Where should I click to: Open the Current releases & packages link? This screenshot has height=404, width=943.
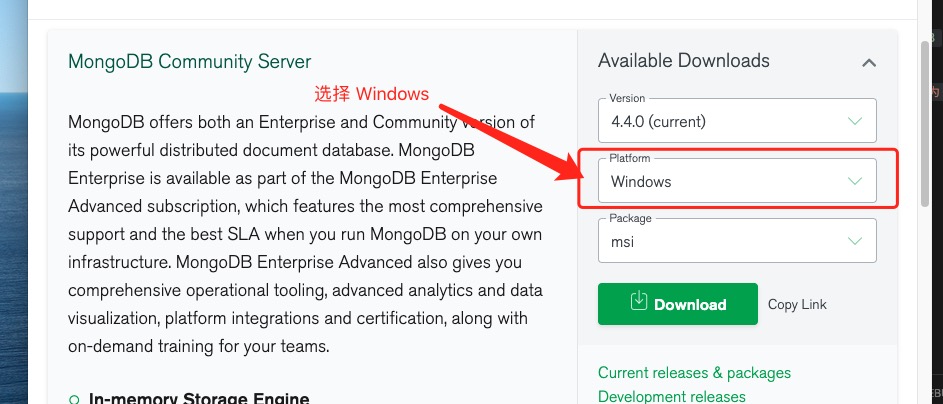pos(694,373)
